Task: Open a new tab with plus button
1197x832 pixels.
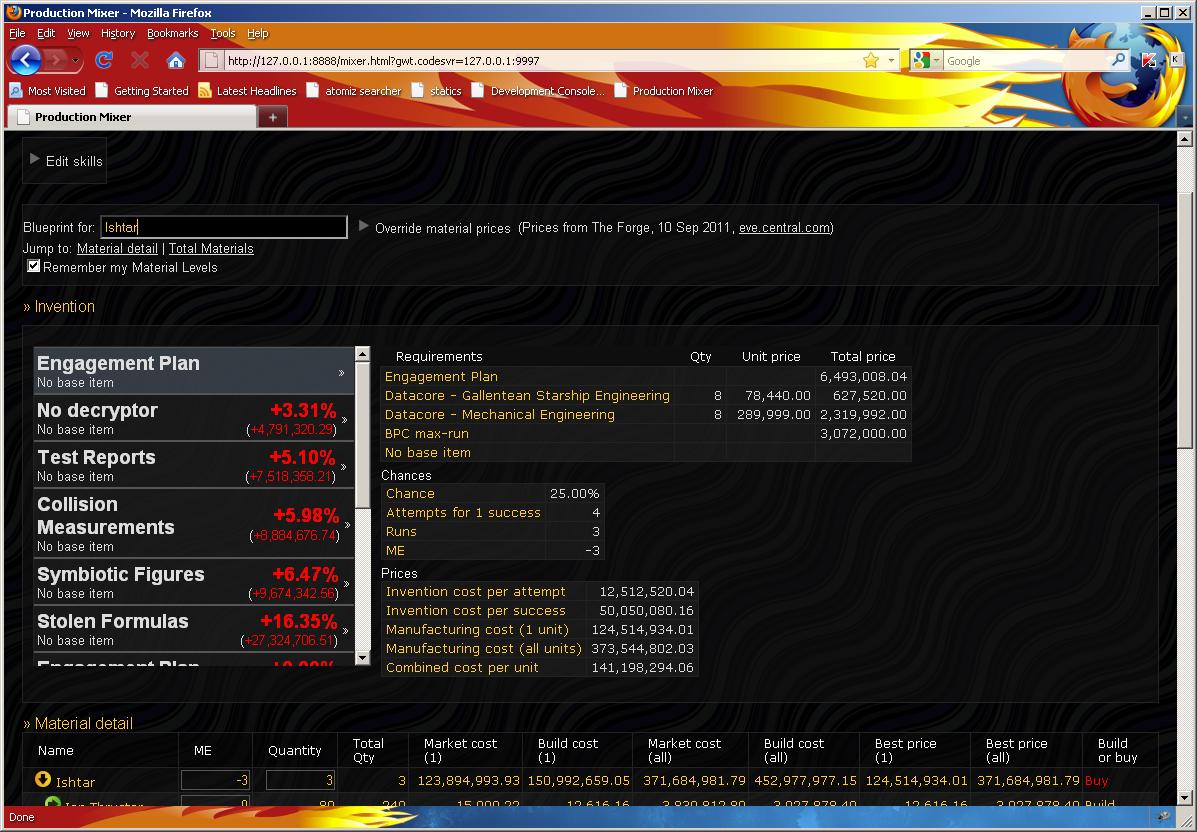Action: 273,117
